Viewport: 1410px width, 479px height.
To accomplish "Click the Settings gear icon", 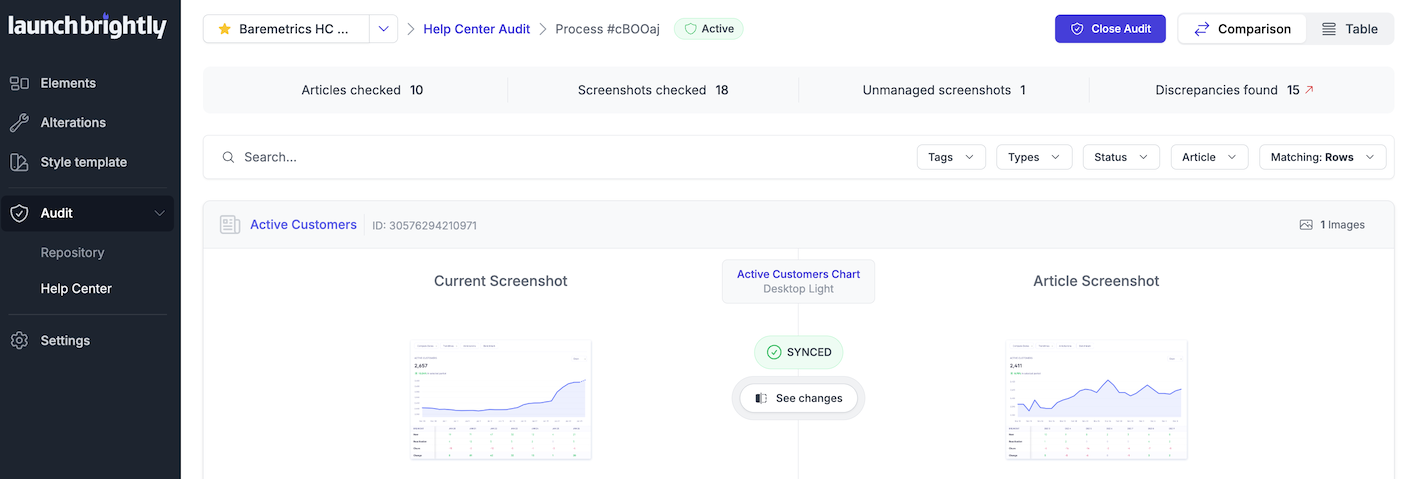I will 19,341.
